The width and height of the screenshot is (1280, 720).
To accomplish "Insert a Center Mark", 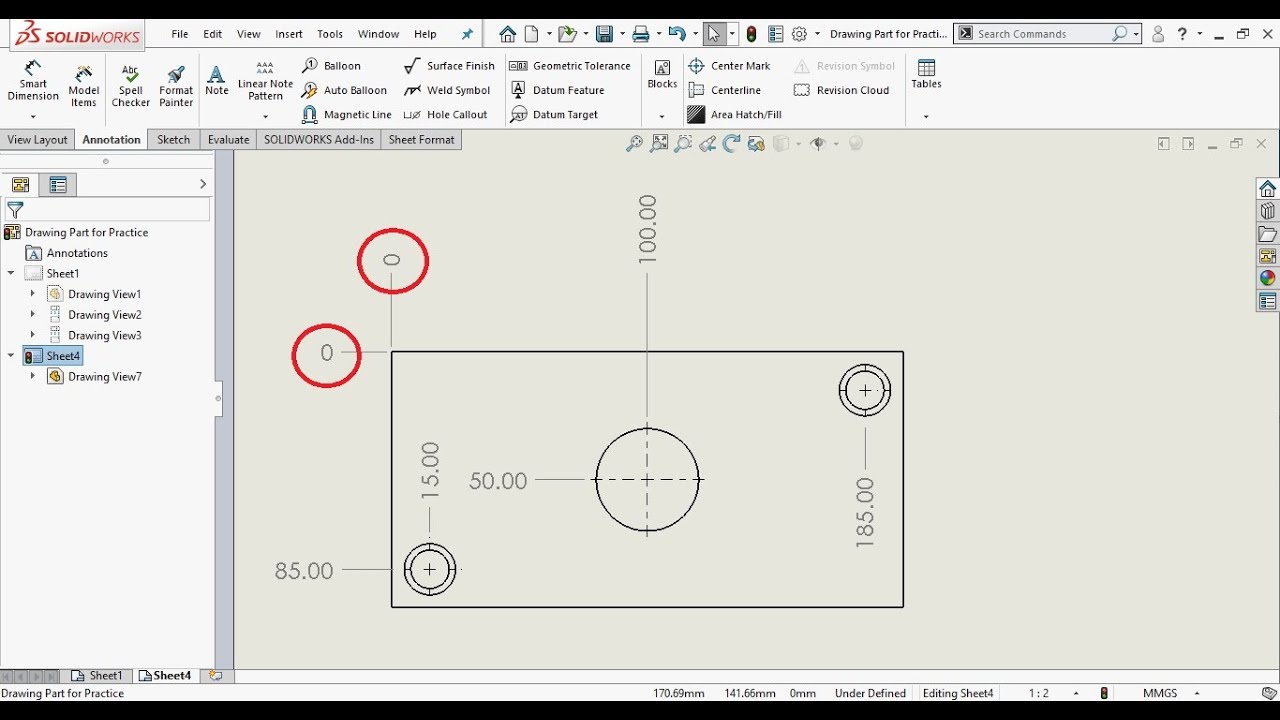I will [730, 66].
